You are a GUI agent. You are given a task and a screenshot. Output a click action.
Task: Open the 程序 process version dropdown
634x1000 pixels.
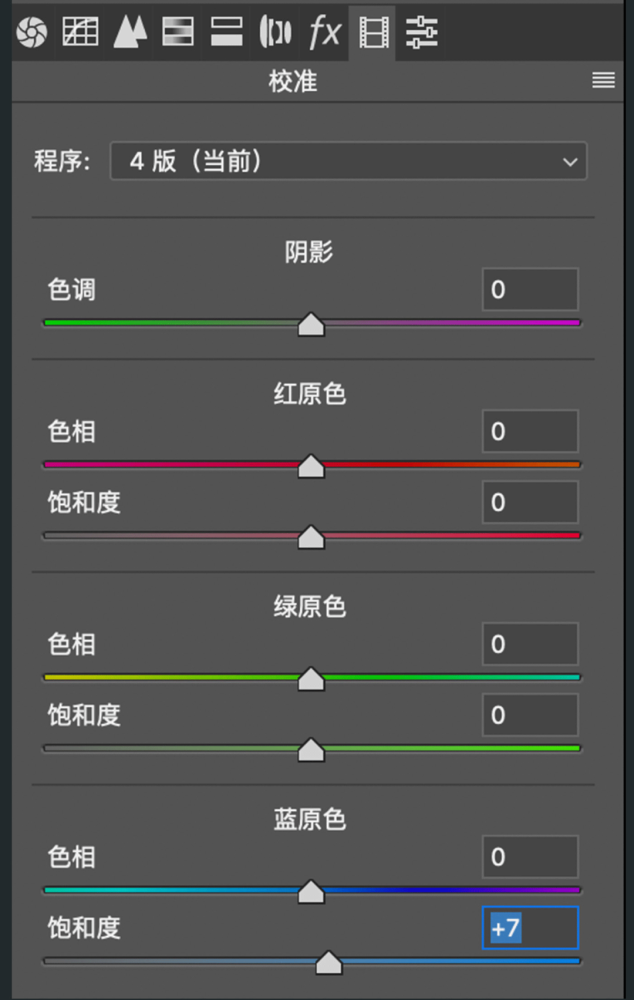pos(348,161)
